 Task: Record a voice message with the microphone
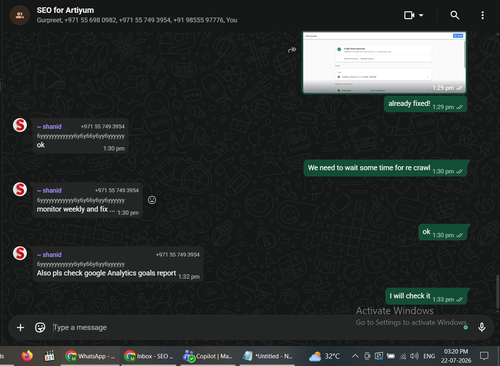pos(482,327)
